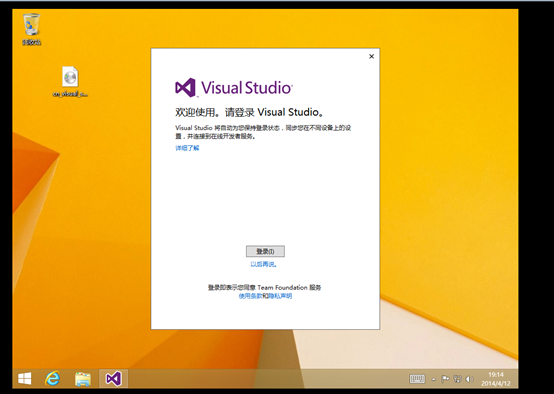Click the heading 欢迎使用。请登录 Visual Studio。

coord(249,112)
